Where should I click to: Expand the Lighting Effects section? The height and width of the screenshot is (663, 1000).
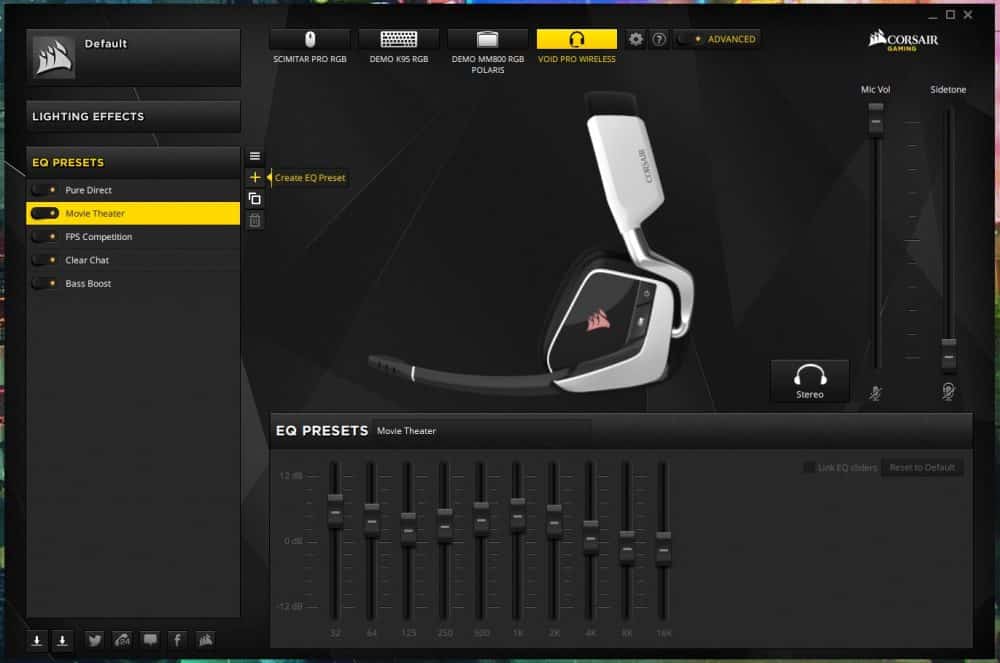pyautogui.click(x=133, y=117)
